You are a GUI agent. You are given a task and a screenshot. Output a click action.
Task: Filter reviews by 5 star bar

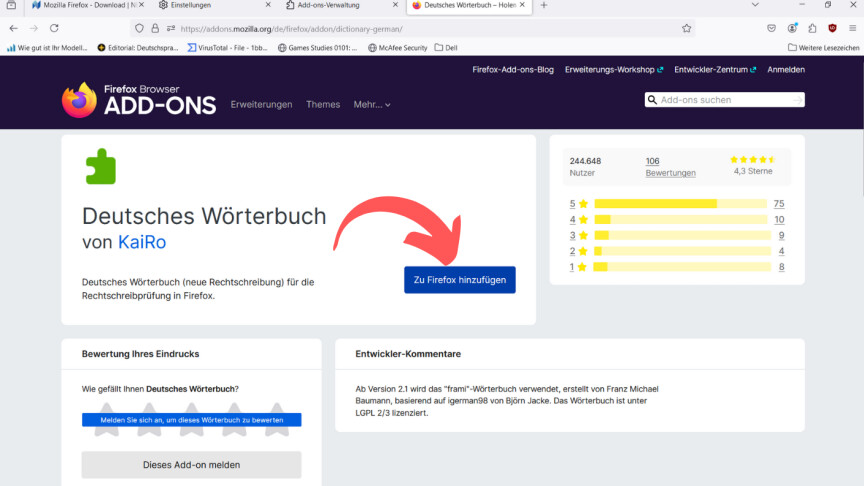[x=681, y=203]
